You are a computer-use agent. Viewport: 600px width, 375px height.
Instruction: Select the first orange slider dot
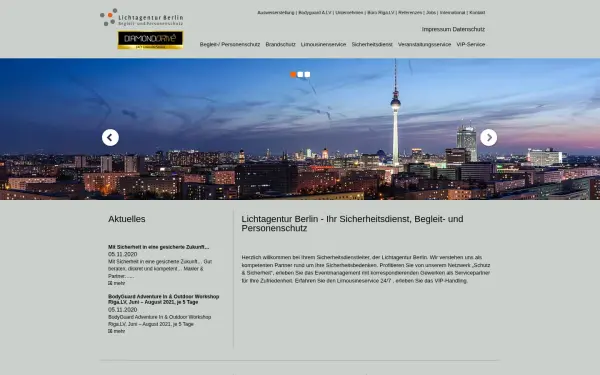(293, 75)
